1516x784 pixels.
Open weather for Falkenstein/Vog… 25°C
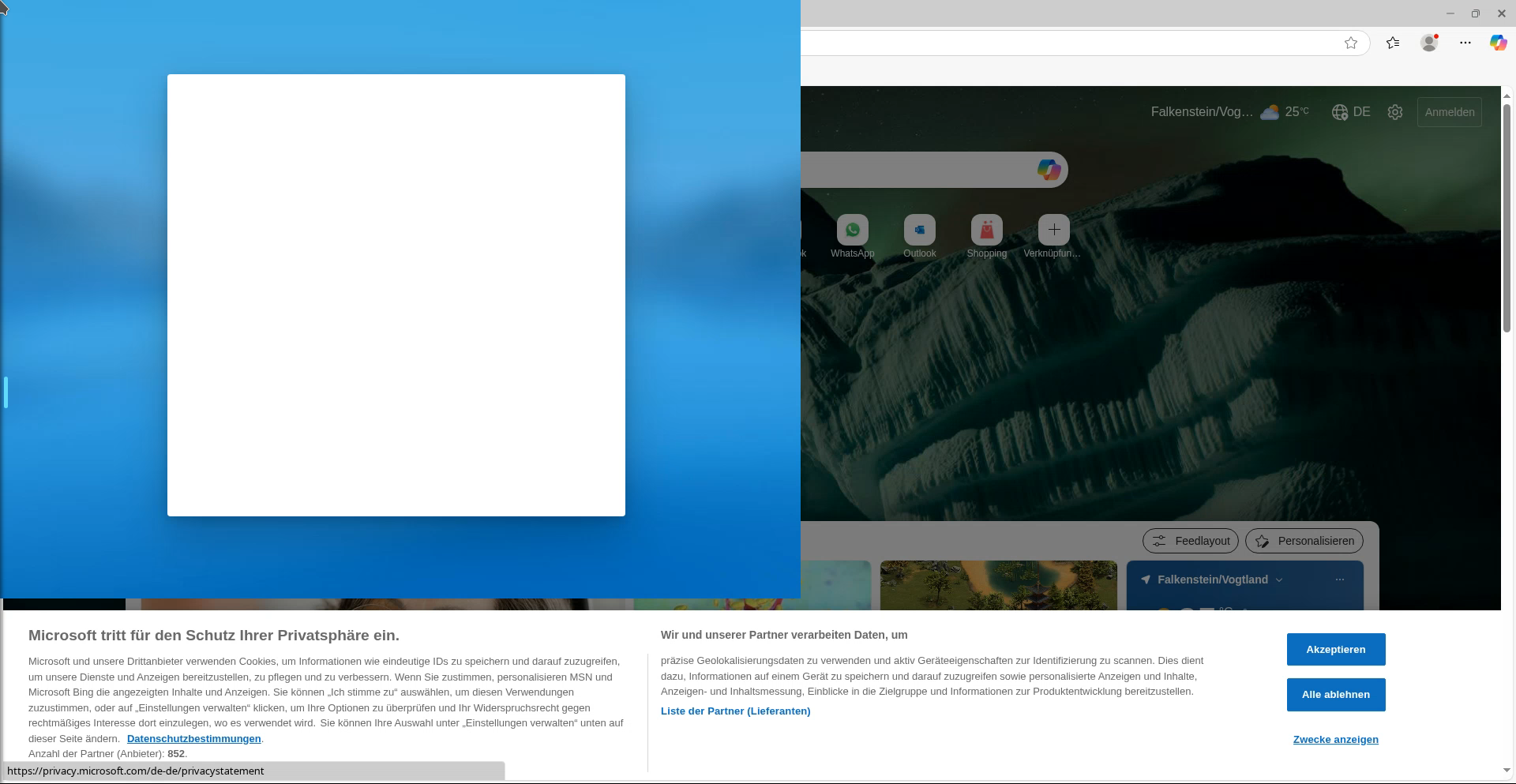click(1229, 112)
